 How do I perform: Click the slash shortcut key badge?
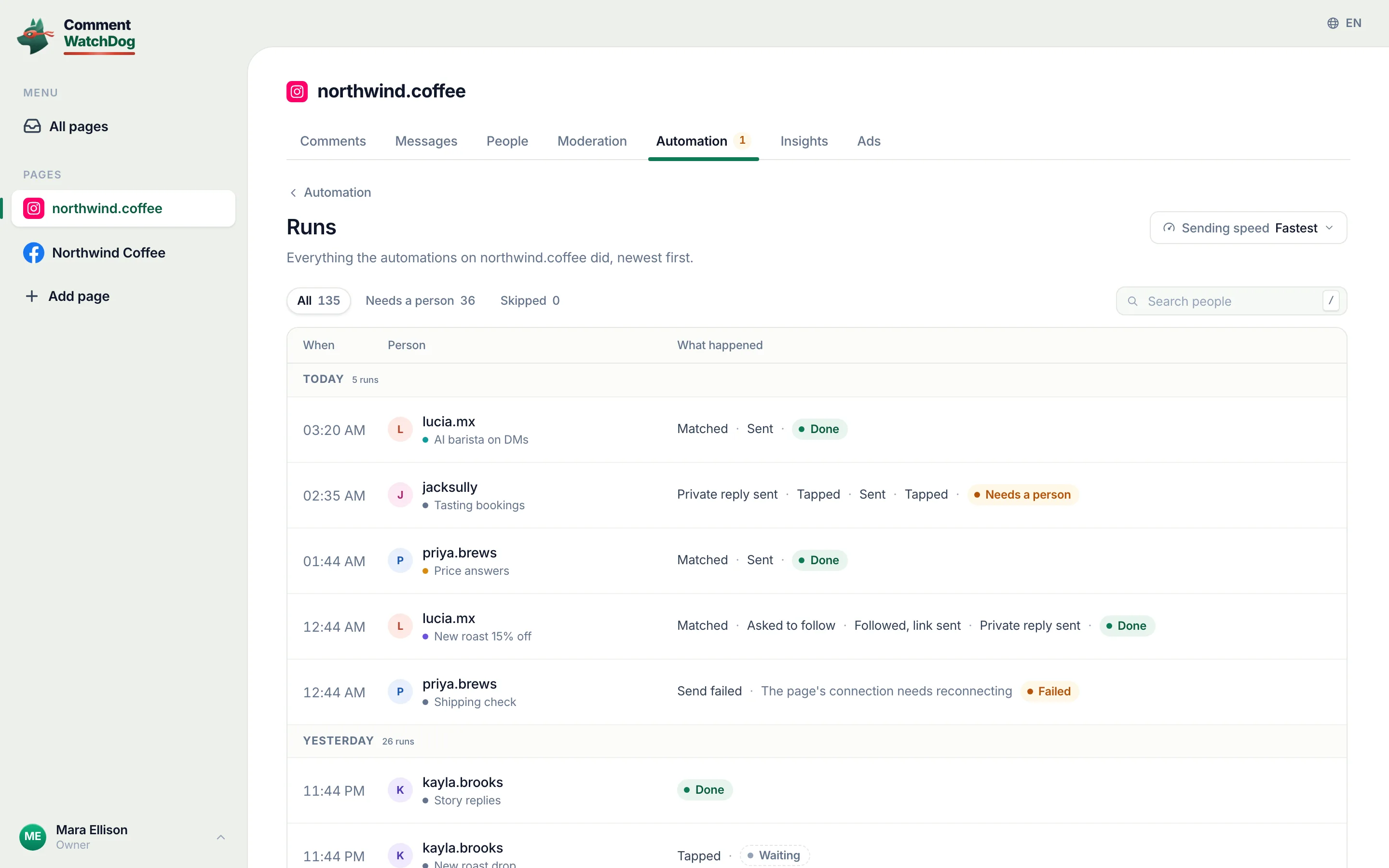coord(1331,301)
